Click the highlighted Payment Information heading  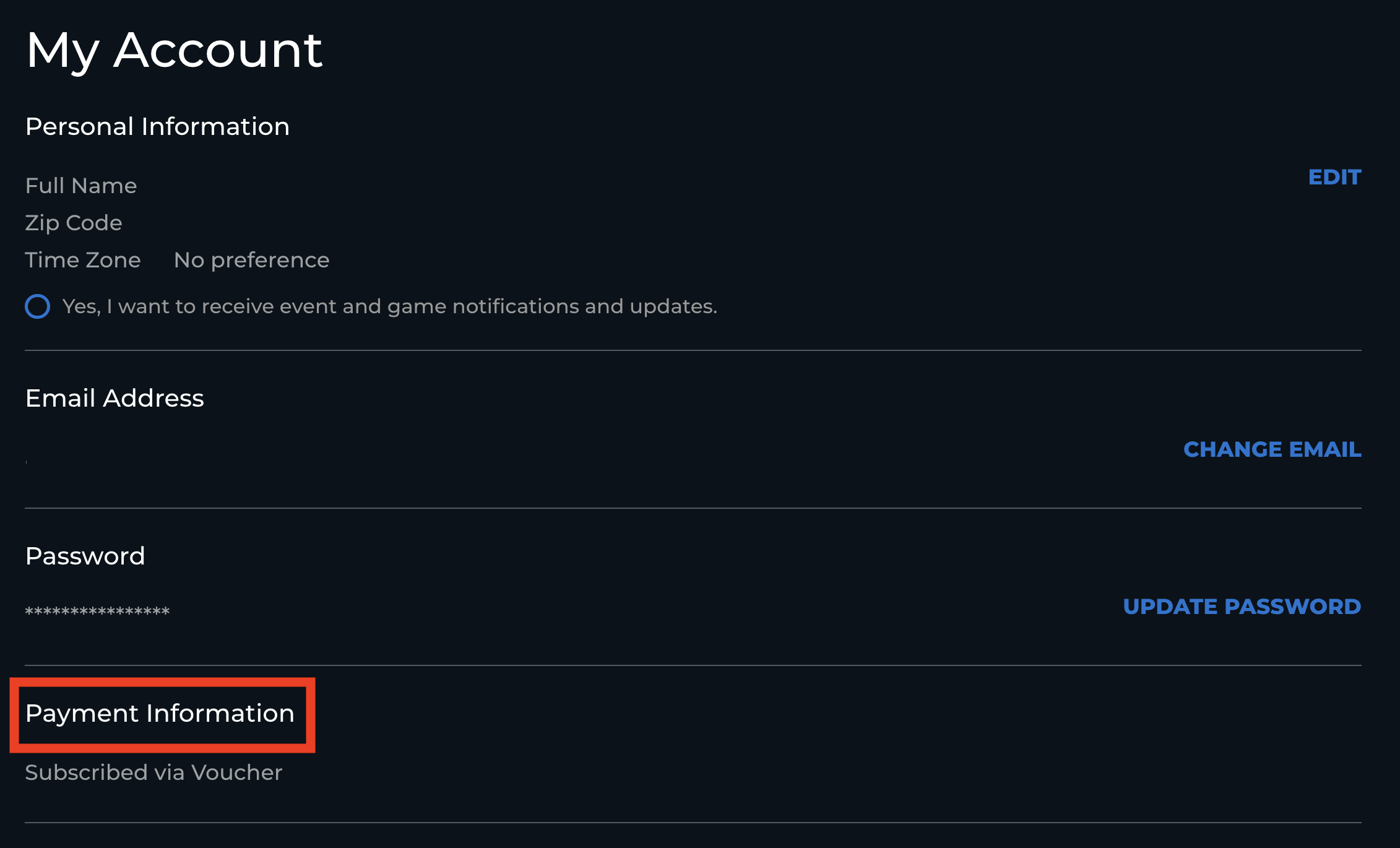(x=160, y=714)
